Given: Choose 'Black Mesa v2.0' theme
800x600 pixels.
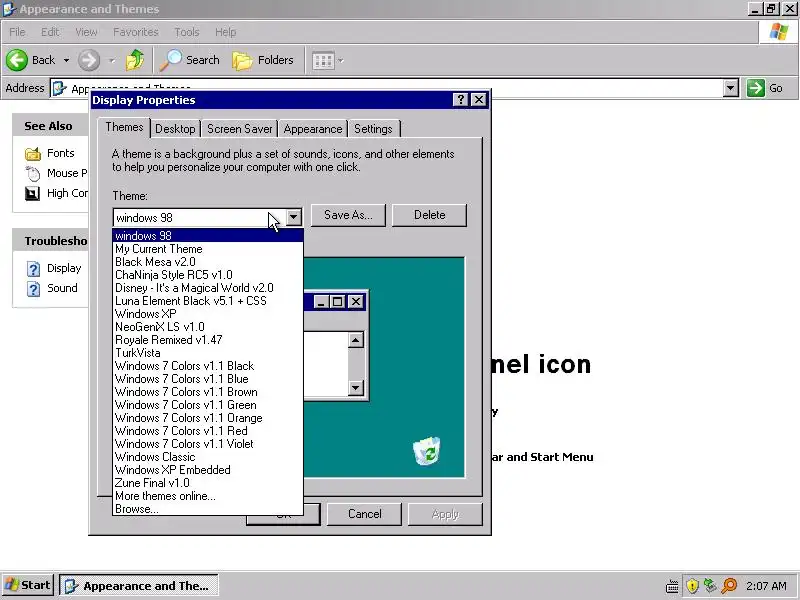Looking at the screenshot, I should pyautogui.click(x=208, y=262).
